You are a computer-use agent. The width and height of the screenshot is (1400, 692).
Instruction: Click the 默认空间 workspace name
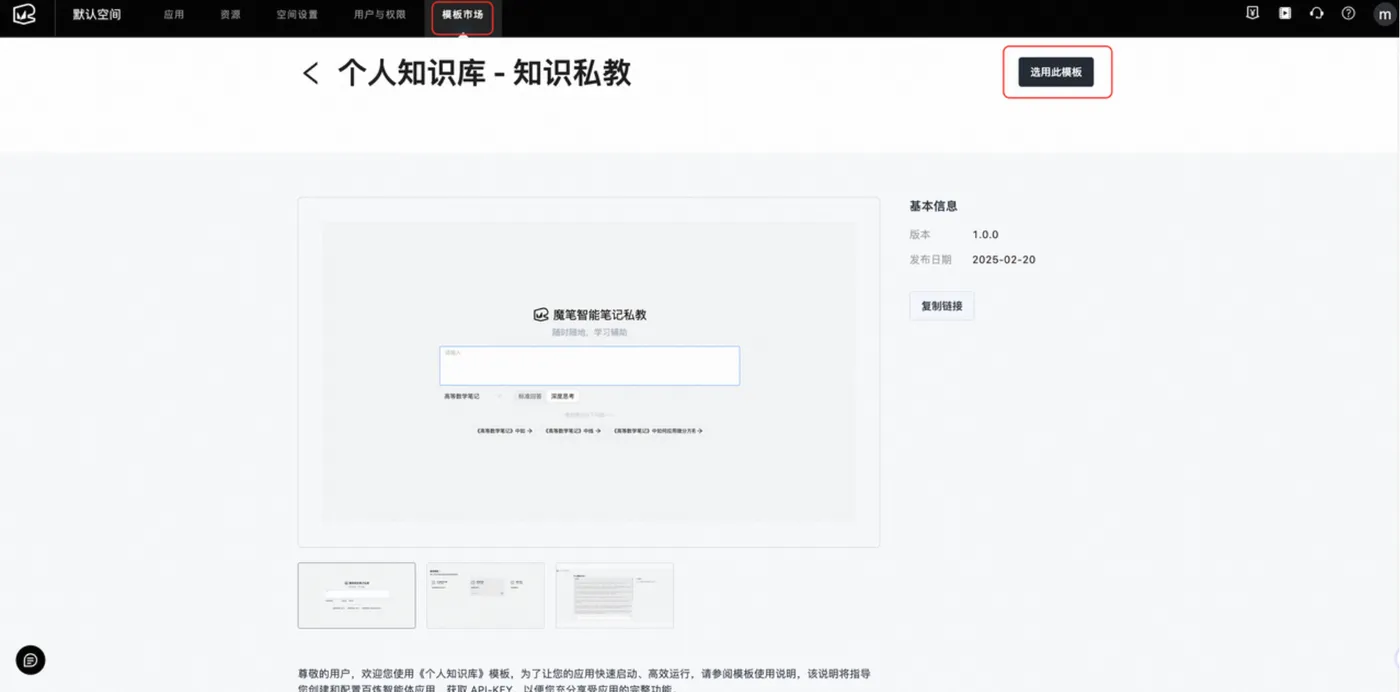[x=97, y=15]
